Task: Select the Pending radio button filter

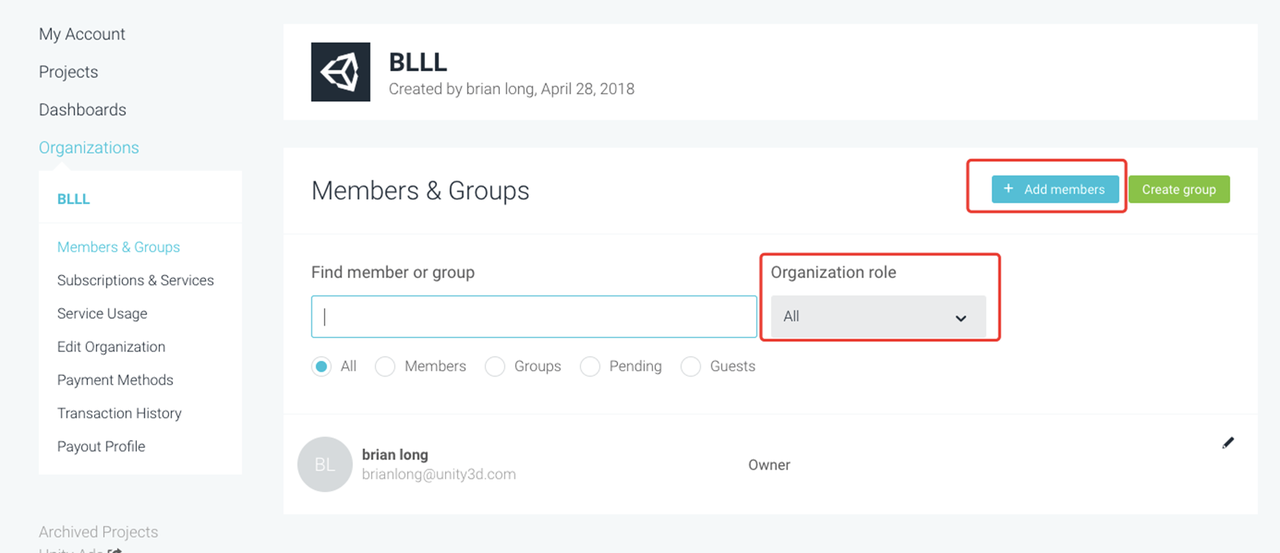Action: pyautogui.click(x=591, y=367)
